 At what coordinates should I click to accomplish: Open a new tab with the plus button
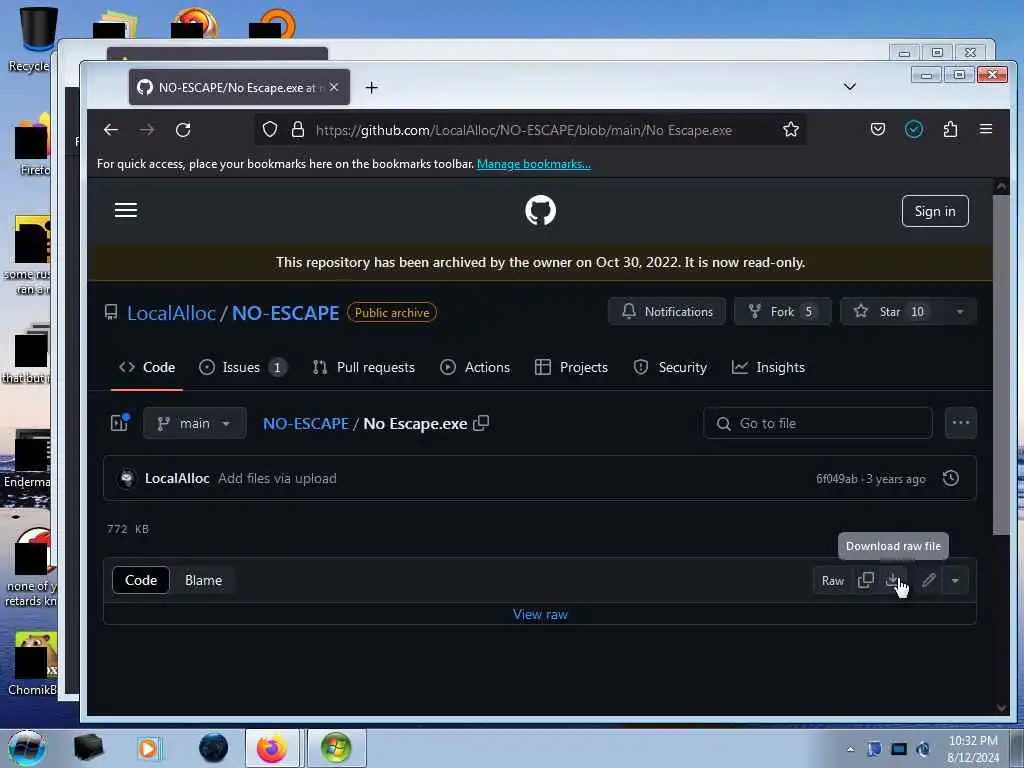372,88
